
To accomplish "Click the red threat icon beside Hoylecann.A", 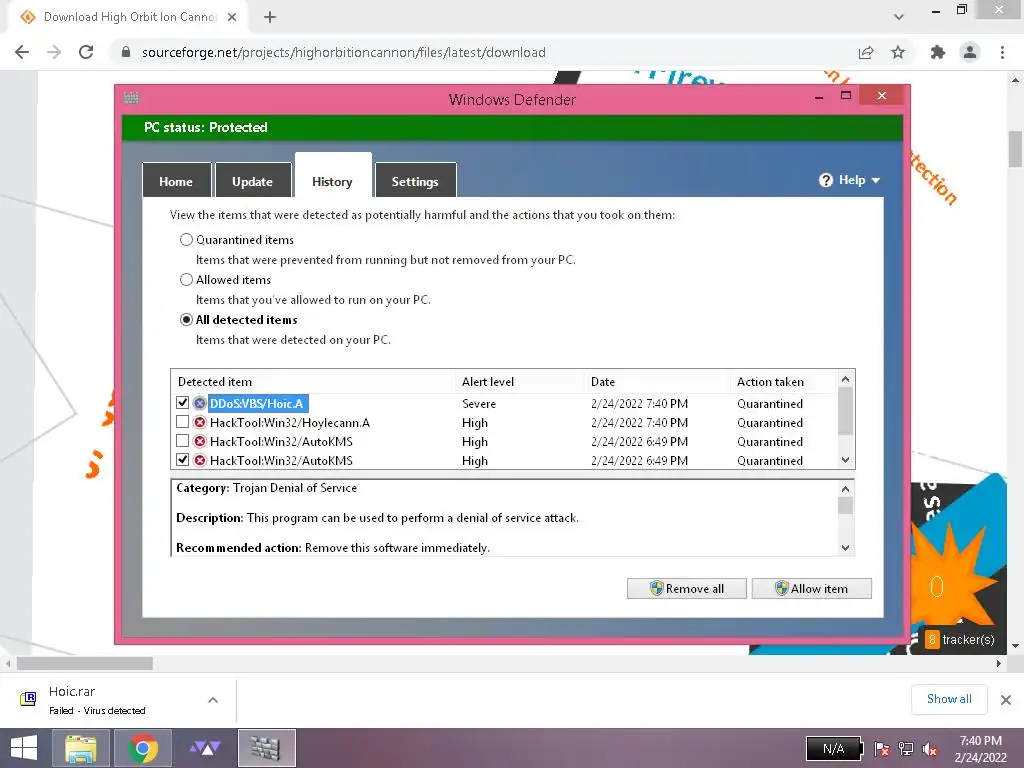I will 200,423.
